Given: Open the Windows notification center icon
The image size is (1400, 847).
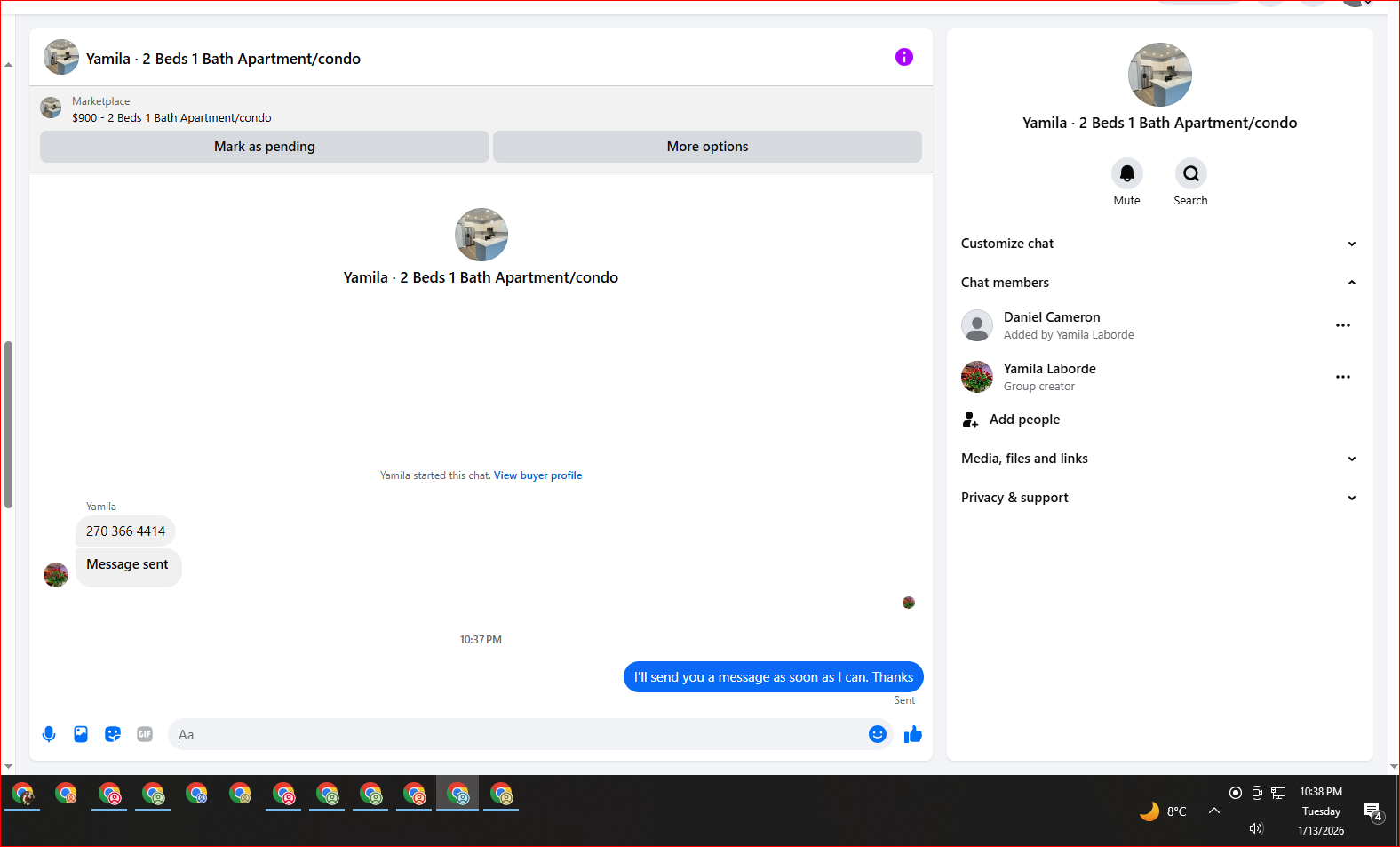Looking at the screenshot, I should (1373, 811).
